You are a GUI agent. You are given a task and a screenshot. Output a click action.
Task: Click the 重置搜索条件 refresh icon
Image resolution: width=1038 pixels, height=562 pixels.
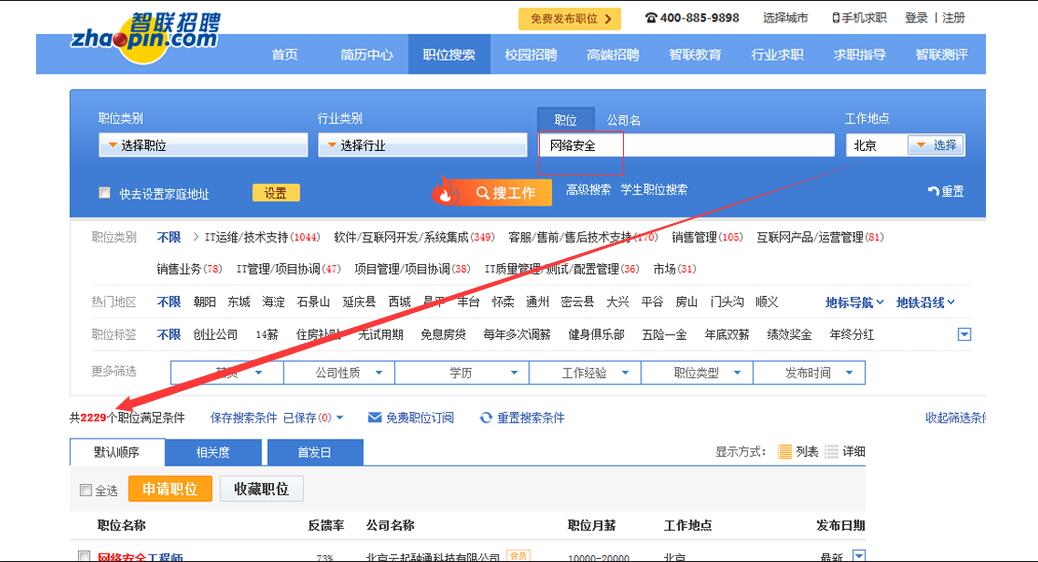pyautogui.click(x=486, y=418)
